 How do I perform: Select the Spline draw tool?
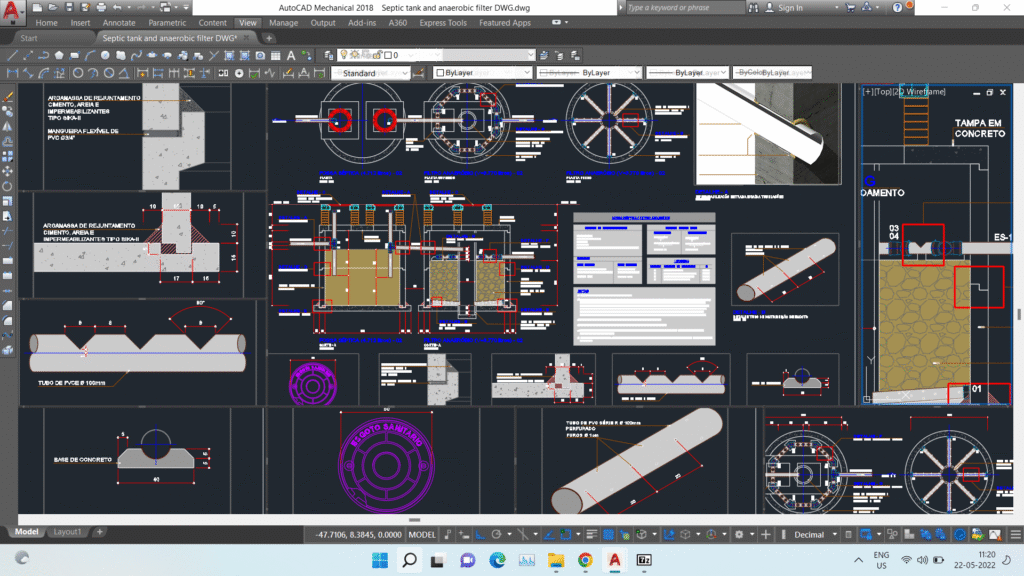[136, 56]
